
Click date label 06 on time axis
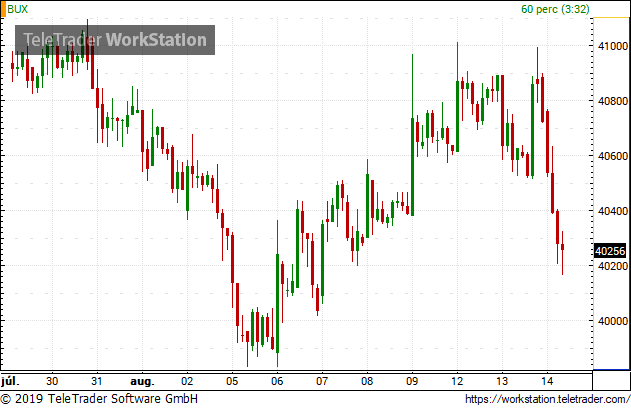point(277,381)
